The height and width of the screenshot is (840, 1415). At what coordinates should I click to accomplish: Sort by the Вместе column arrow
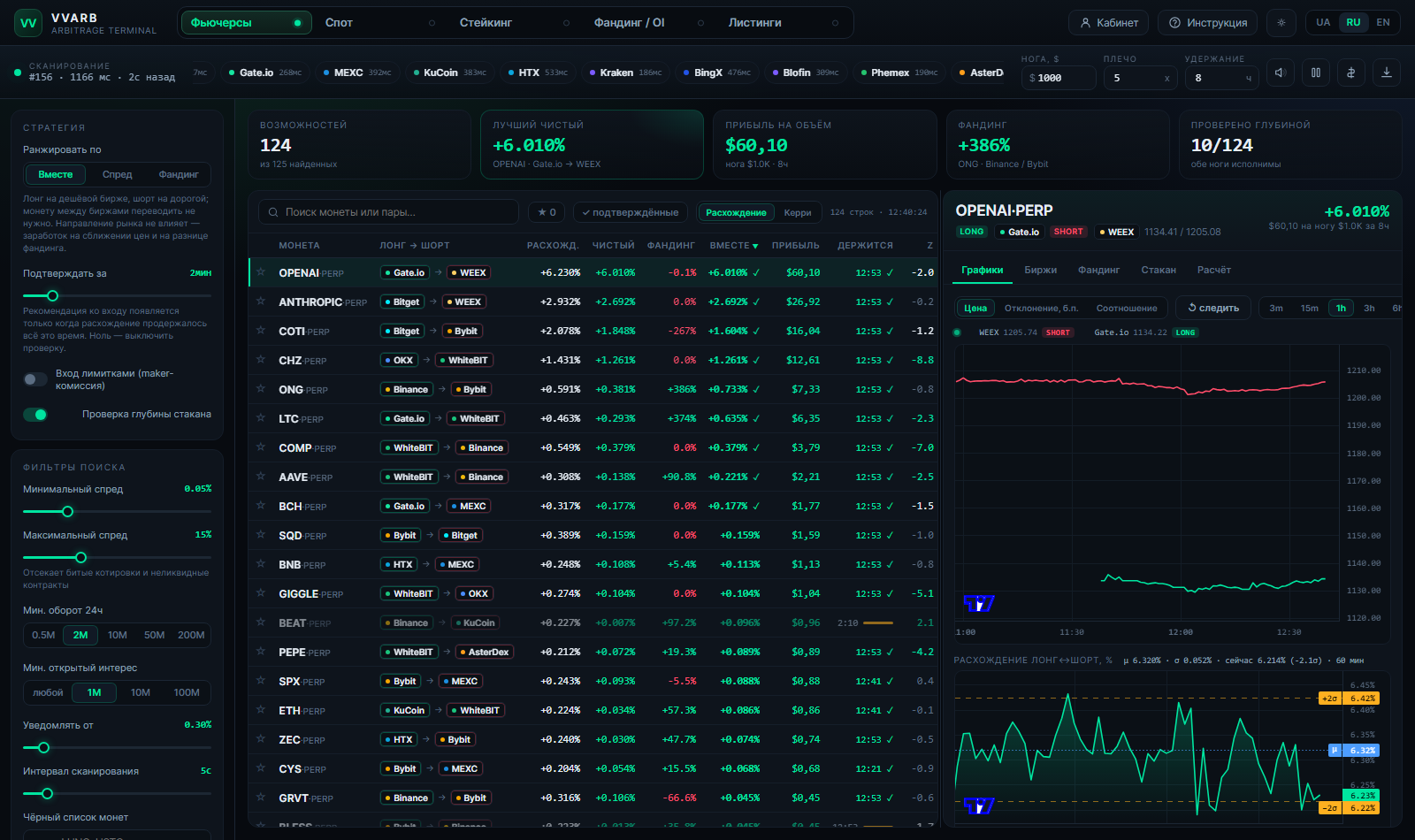click(755, 246)
